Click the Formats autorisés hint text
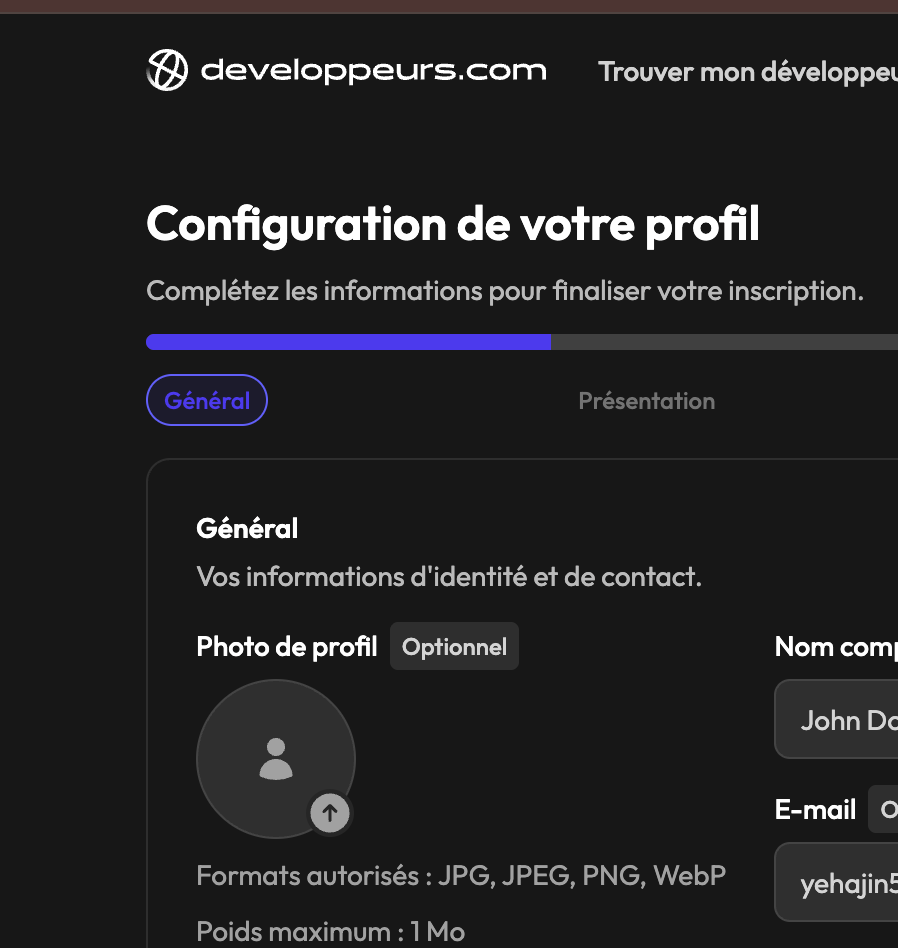The width and height of the screenshot is (898, 948). coord(461,876)
